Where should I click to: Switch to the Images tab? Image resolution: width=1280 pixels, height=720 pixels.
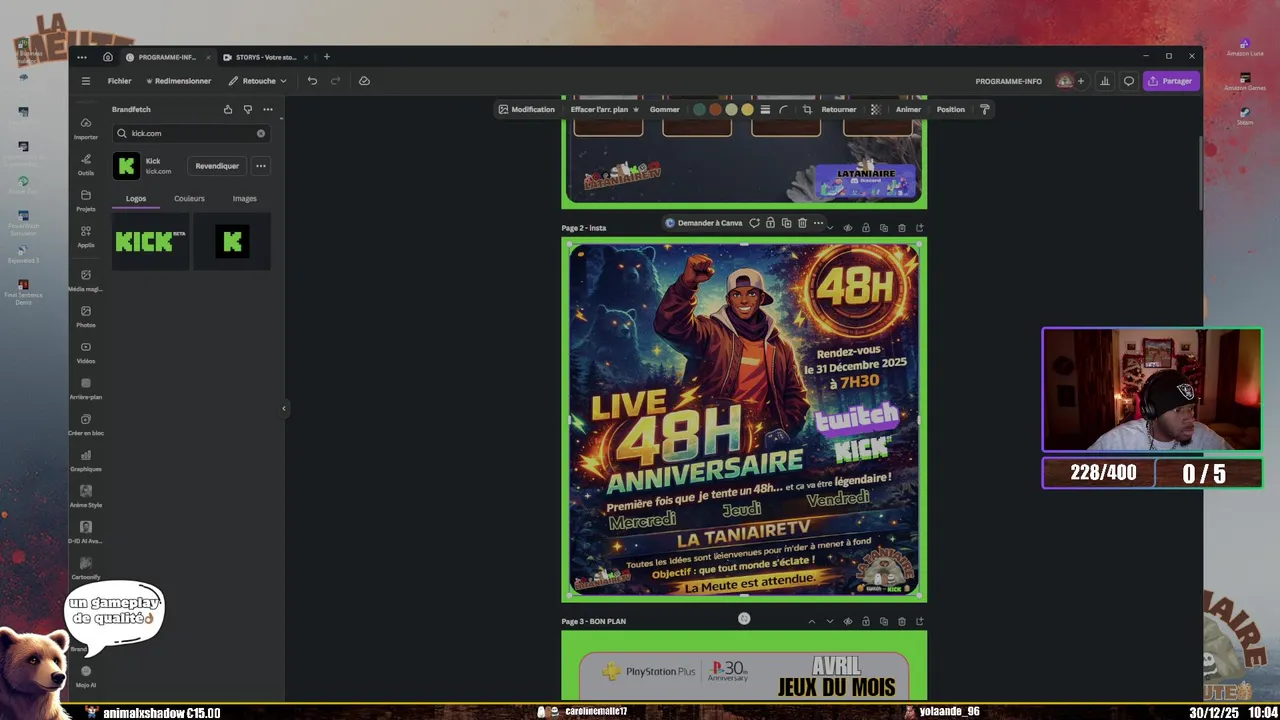pyautogui.click(x=244, y=198)
